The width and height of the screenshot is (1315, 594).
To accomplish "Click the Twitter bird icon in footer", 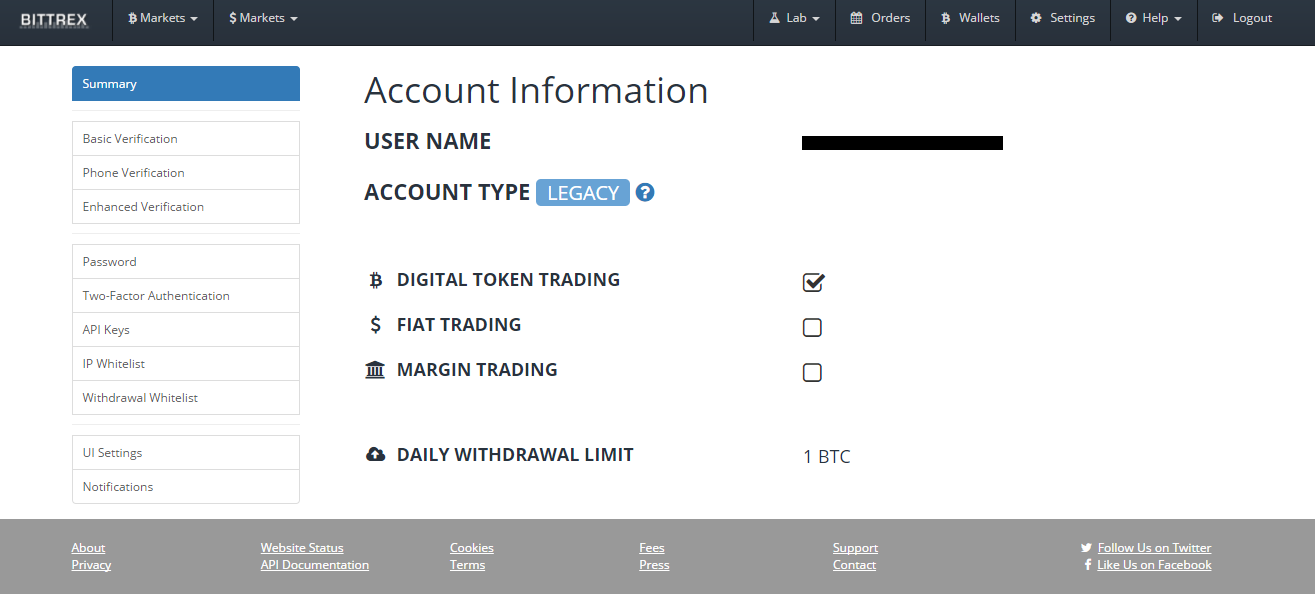I will 1086,548.
